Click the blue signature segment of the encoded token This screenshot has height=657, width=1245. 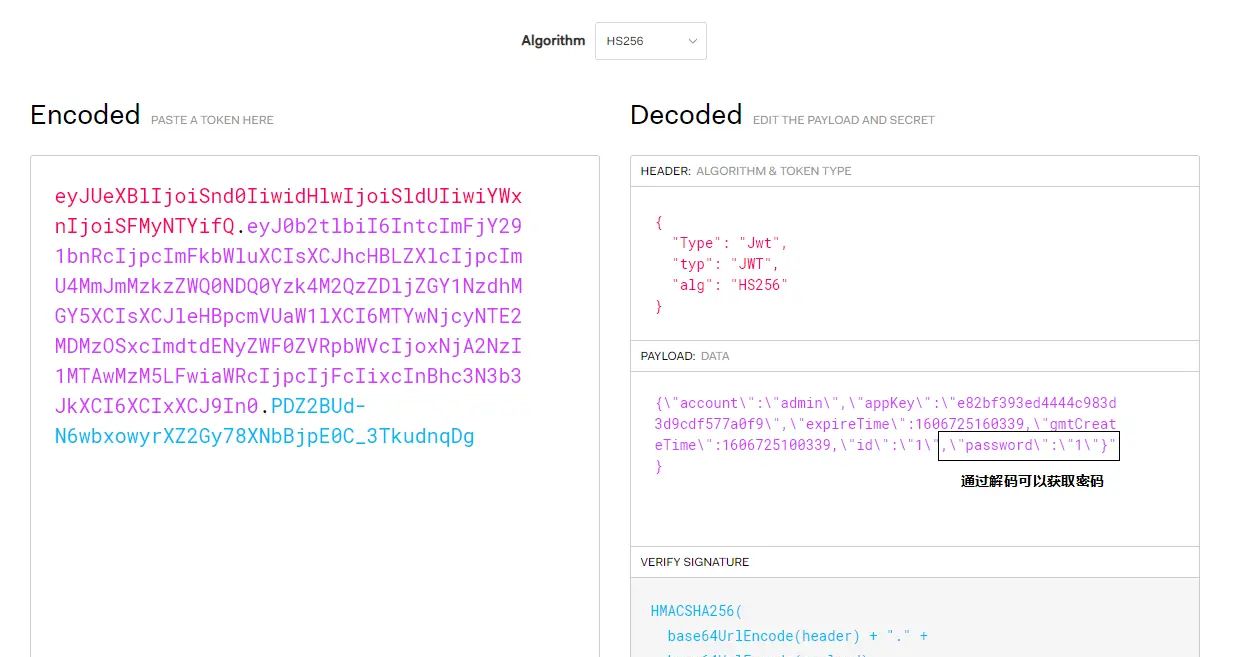pos(264,436)
